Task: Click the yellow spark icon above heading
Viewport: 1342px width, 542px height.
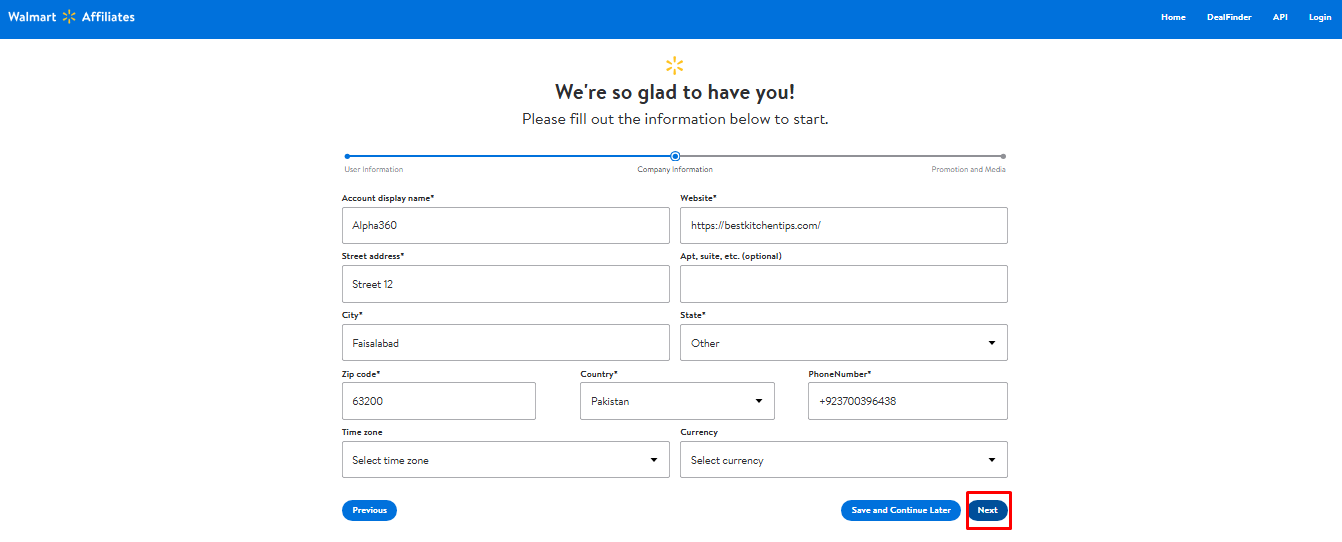Action: (675, 66)
